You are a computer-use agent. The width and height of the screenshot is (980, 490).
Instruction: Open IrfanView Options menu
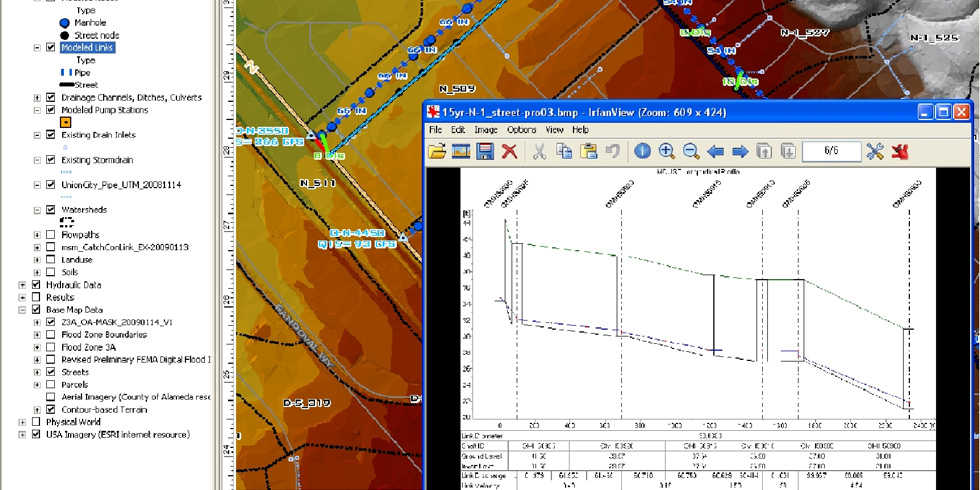(x=521, y=130)
